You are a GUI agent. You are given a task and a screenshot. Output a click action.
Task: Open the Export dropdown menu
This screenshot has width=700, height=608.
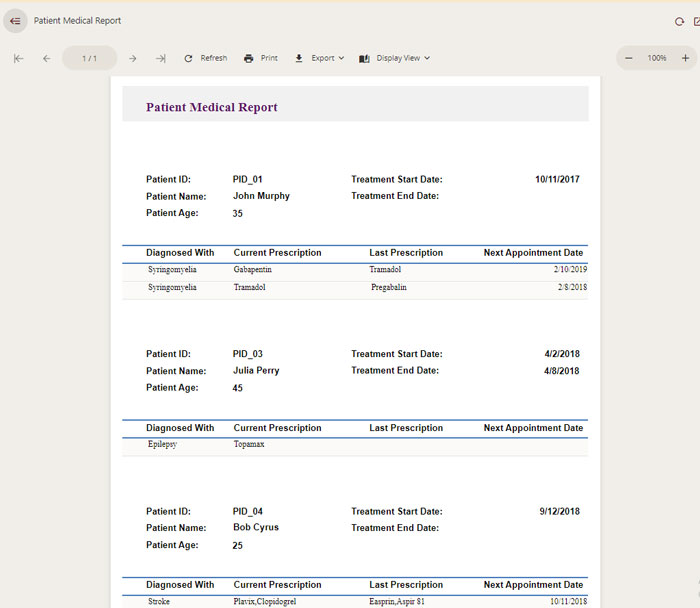pyautogui.click(x=319, y=58)
